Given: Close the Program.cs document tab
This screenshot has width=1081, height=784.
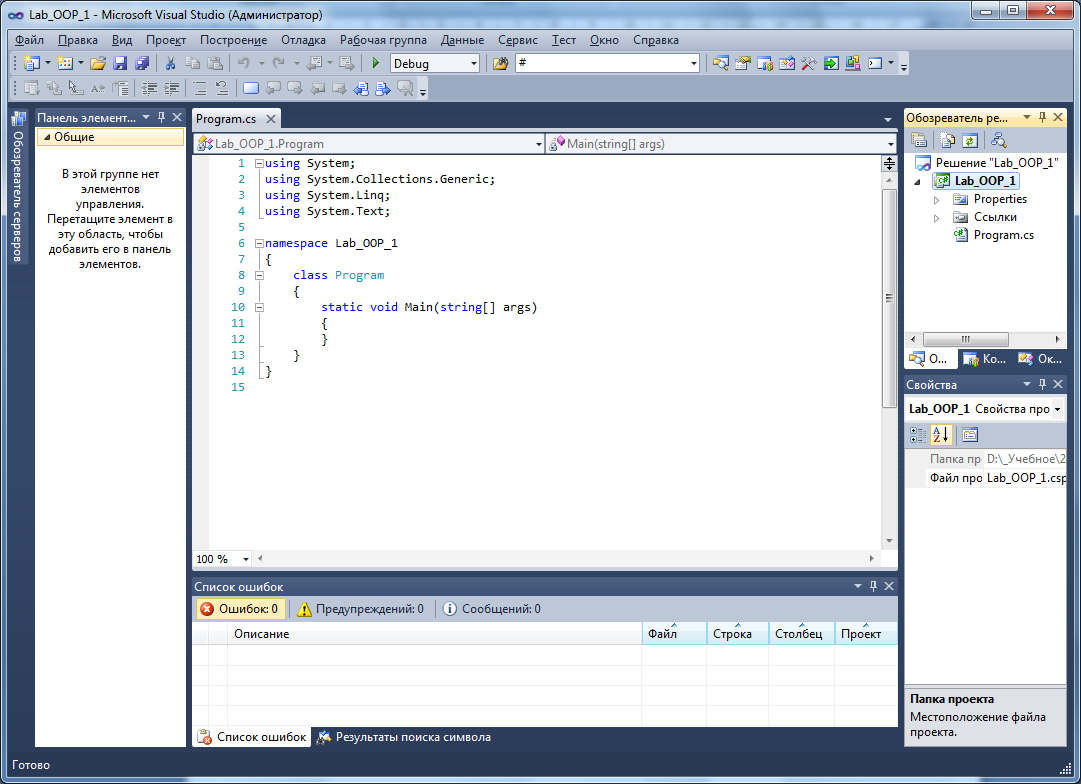Looking at the screenshot, I should click(271, 119).
